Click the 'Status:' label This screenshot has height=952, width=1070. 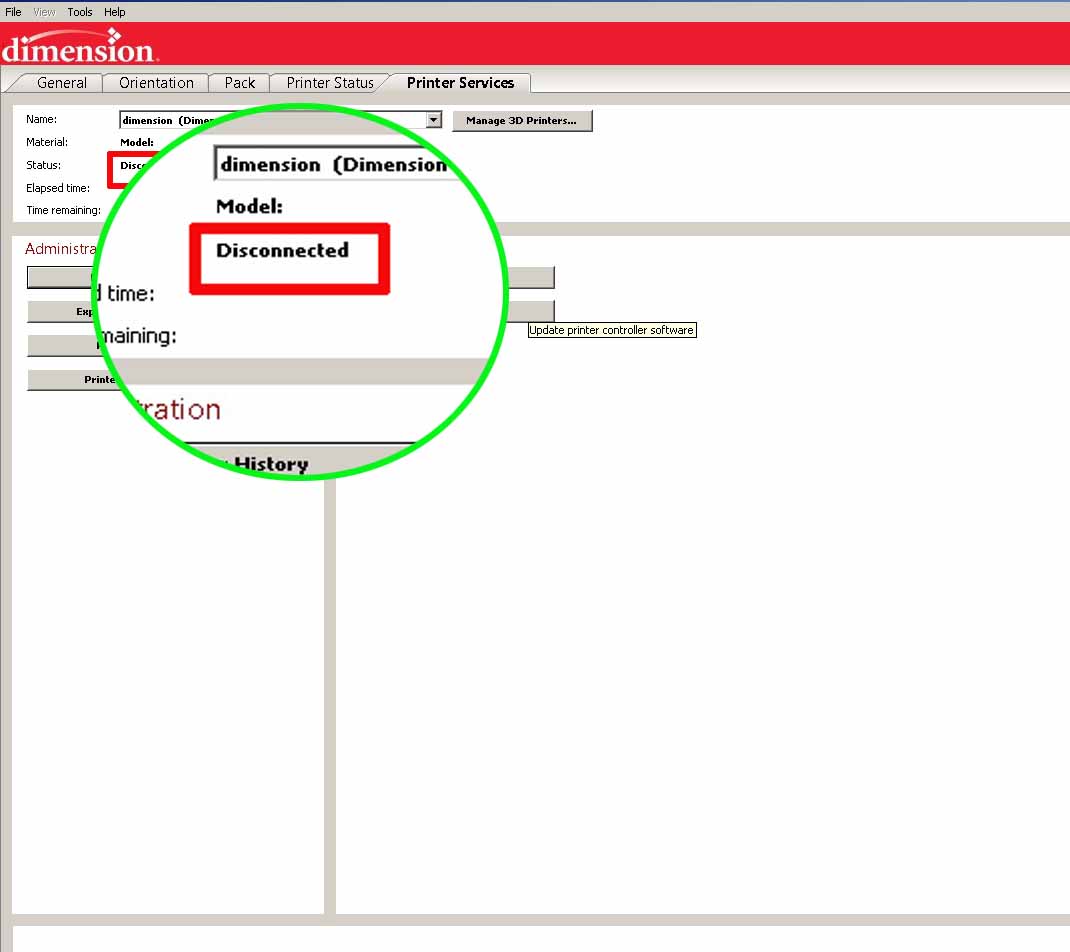pos(43,165)
